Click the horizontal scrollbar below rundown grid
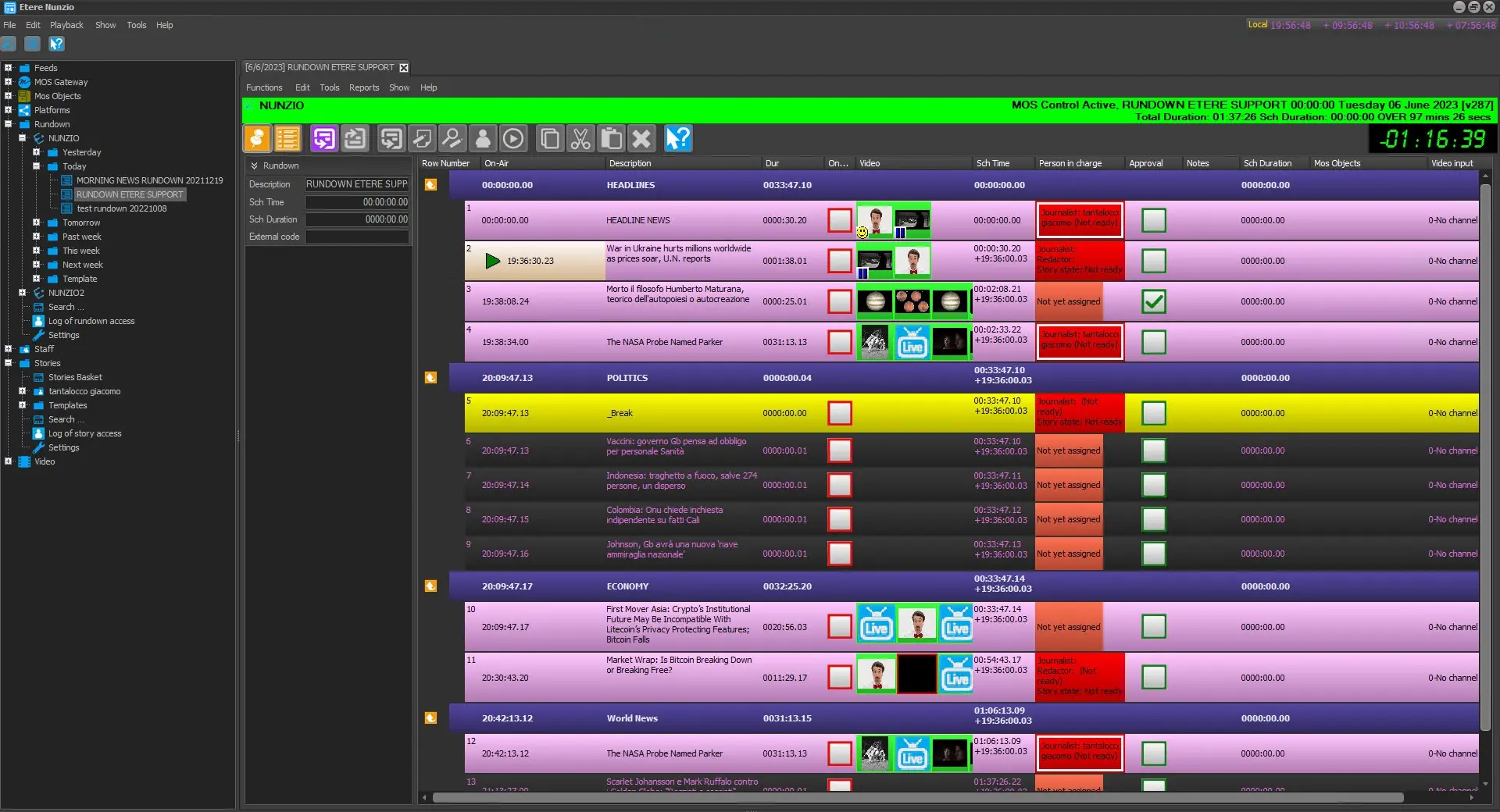The height and width of the screenshot is (812, 1500). pos(917,798)
